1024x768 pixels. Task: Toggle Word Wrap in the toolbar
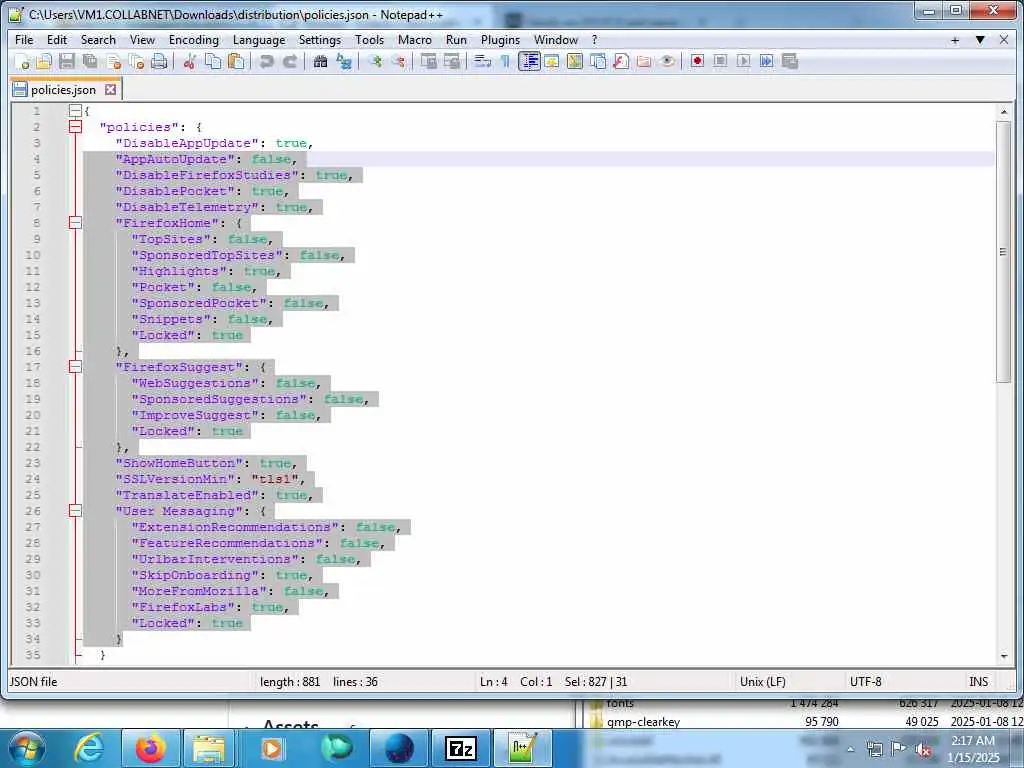click(483, 61)
